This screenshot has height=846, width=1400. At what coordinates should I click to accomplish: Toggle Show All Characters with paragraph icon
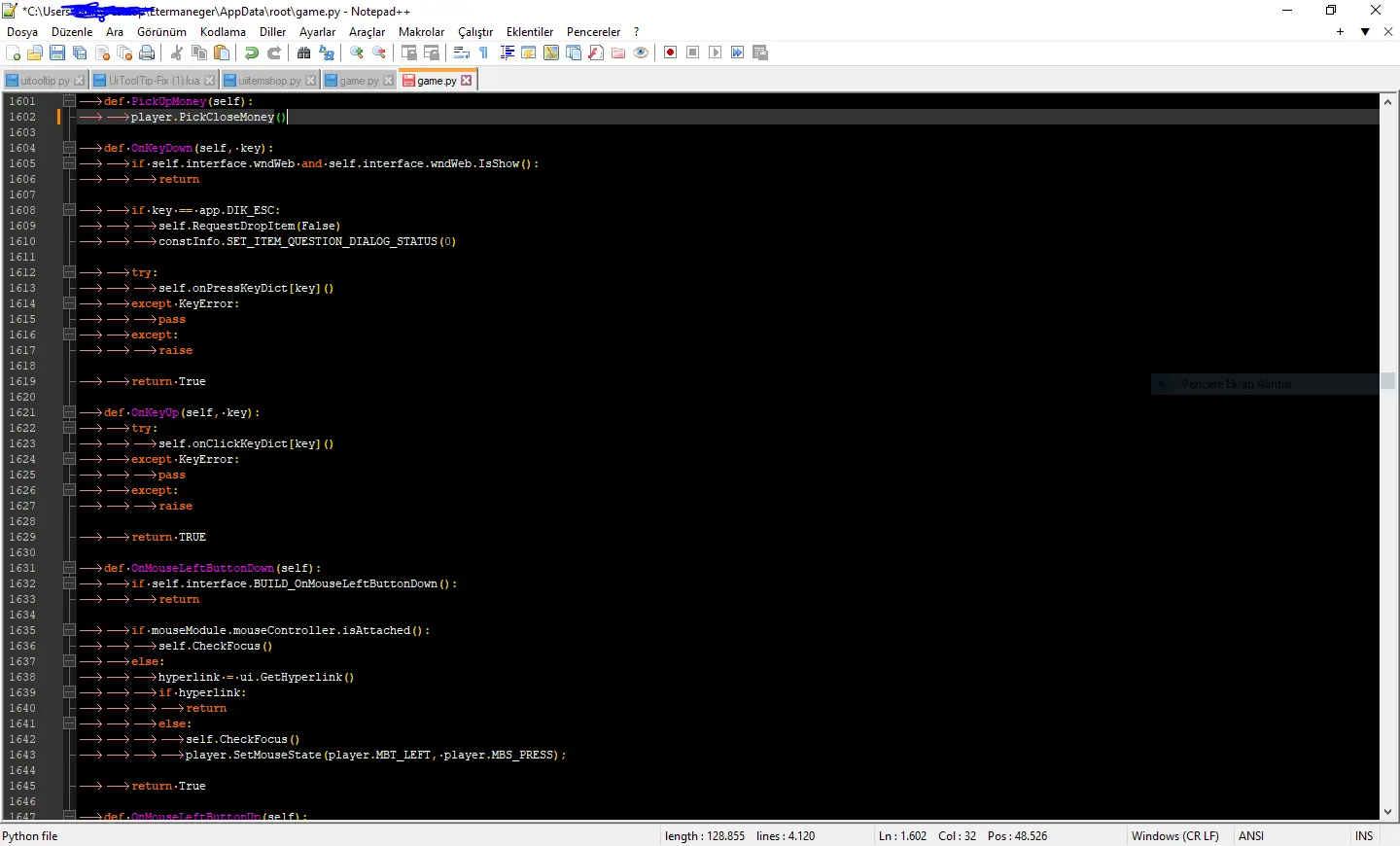(x=483, y=53)
